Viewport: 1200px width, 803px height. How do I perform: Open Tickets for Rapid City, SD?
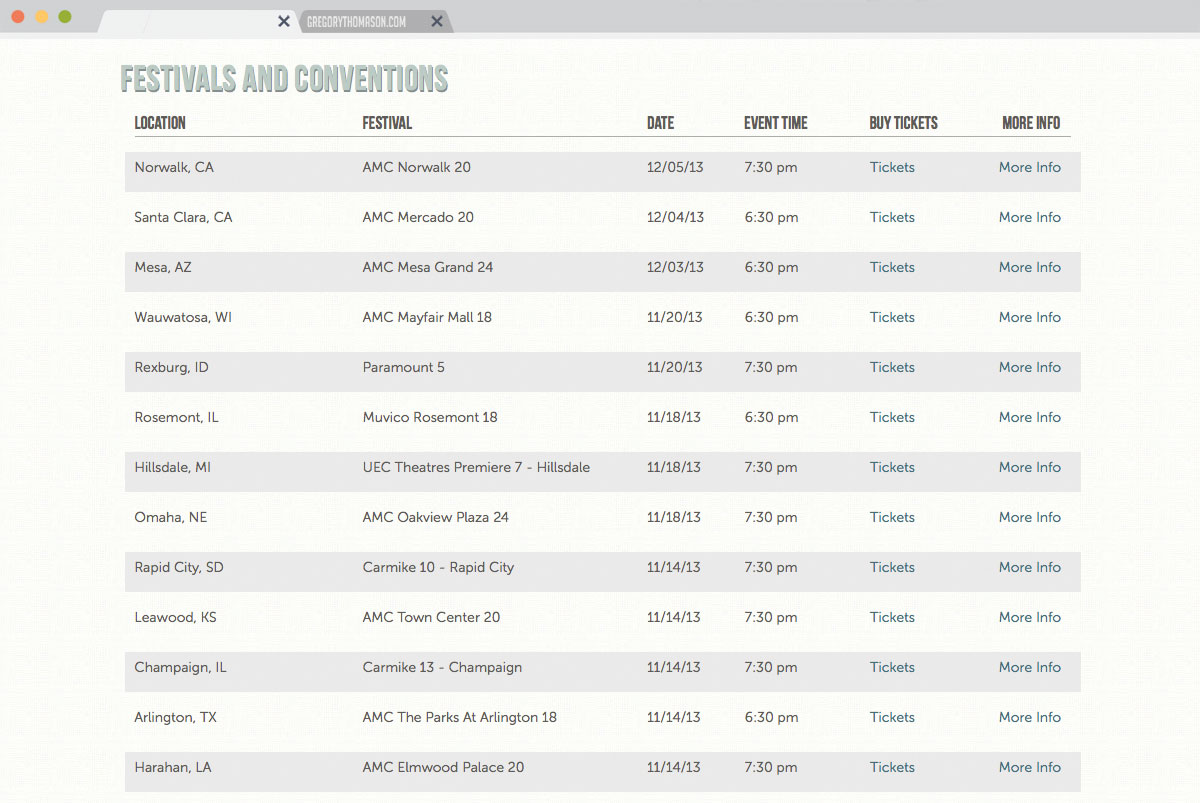[x=892, y=567]
